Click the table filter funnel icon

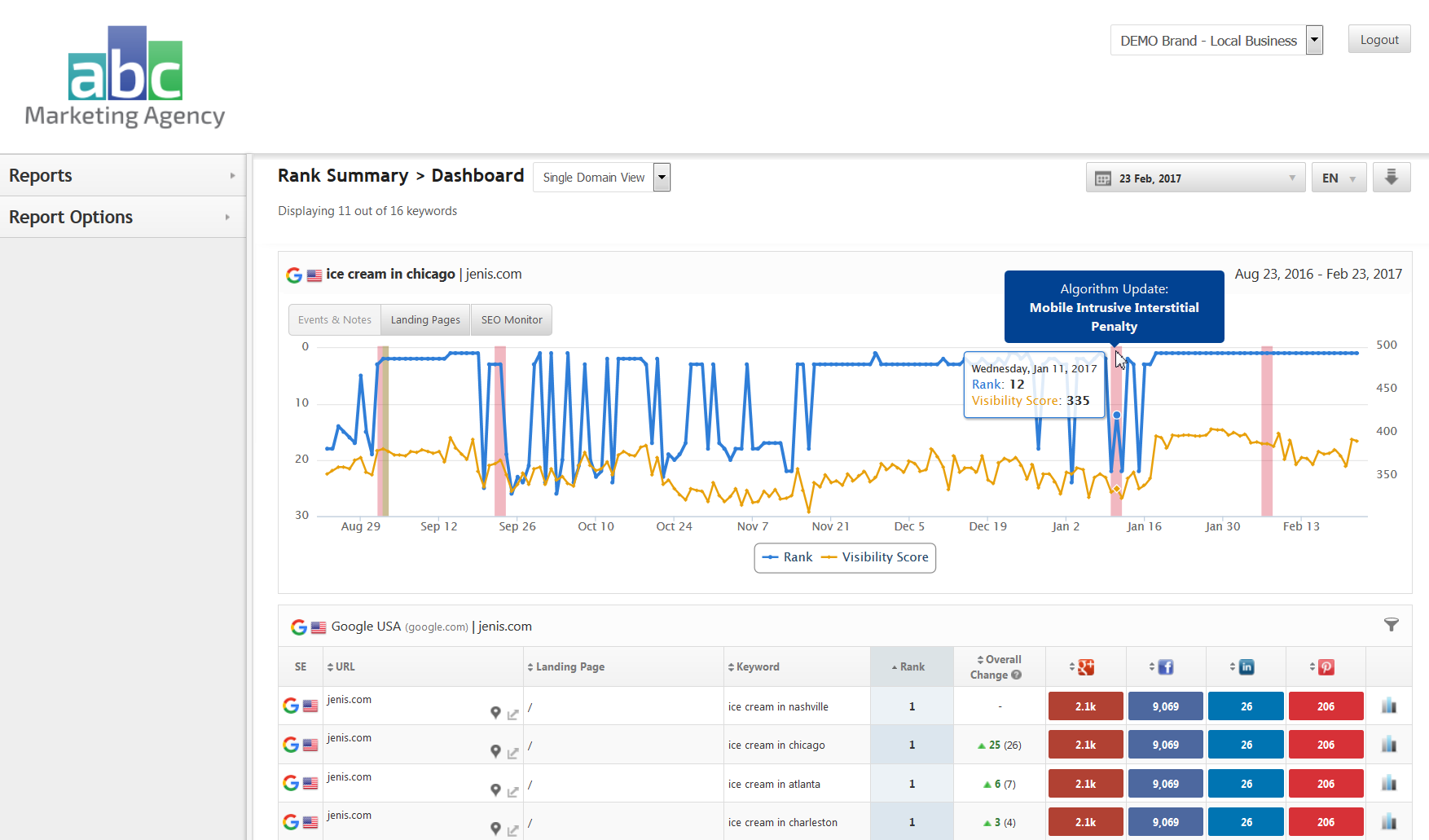(x=1392, y=625)
